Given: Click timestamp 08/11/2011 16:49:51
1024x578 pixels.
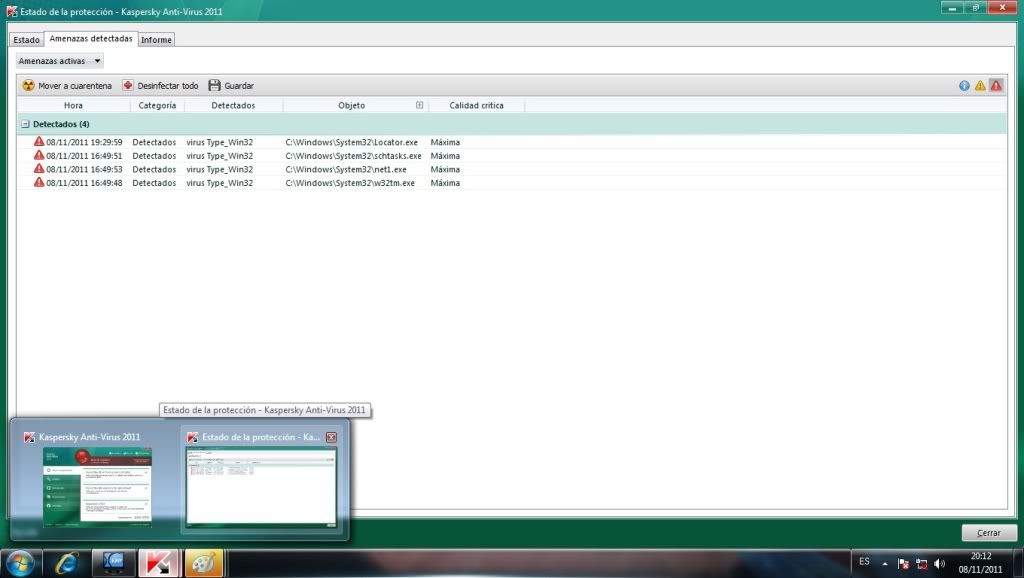Looking at the screenshot, I should pyautogui.click(x=84, y=156).
